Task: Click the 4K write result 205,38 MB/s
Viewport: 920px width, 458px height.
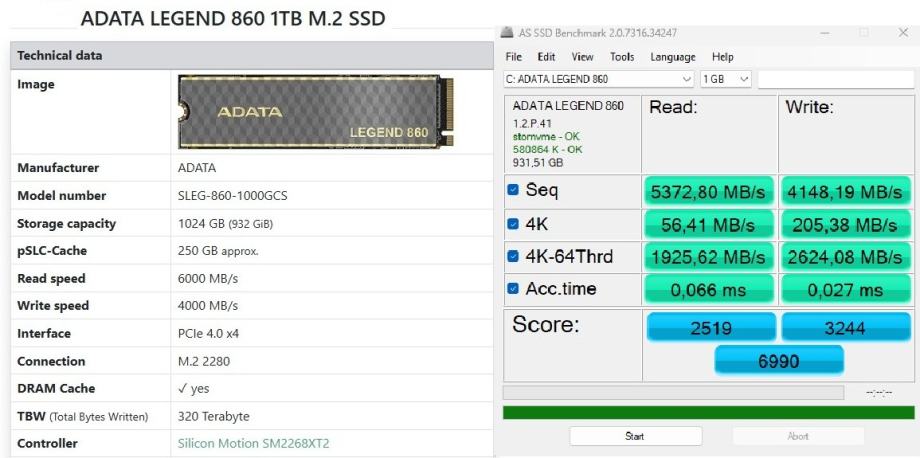Action: tap(845, 225)
